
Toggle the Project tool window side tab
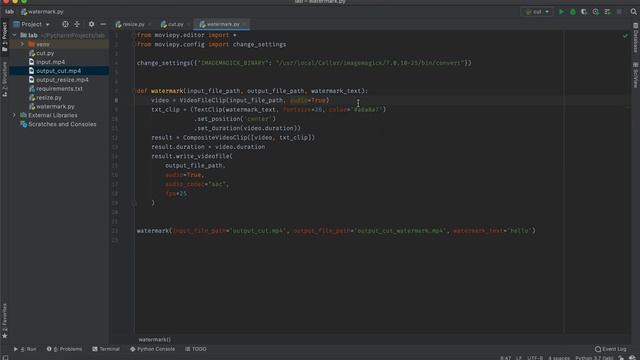pyautogui.click(x=4, y=37)
